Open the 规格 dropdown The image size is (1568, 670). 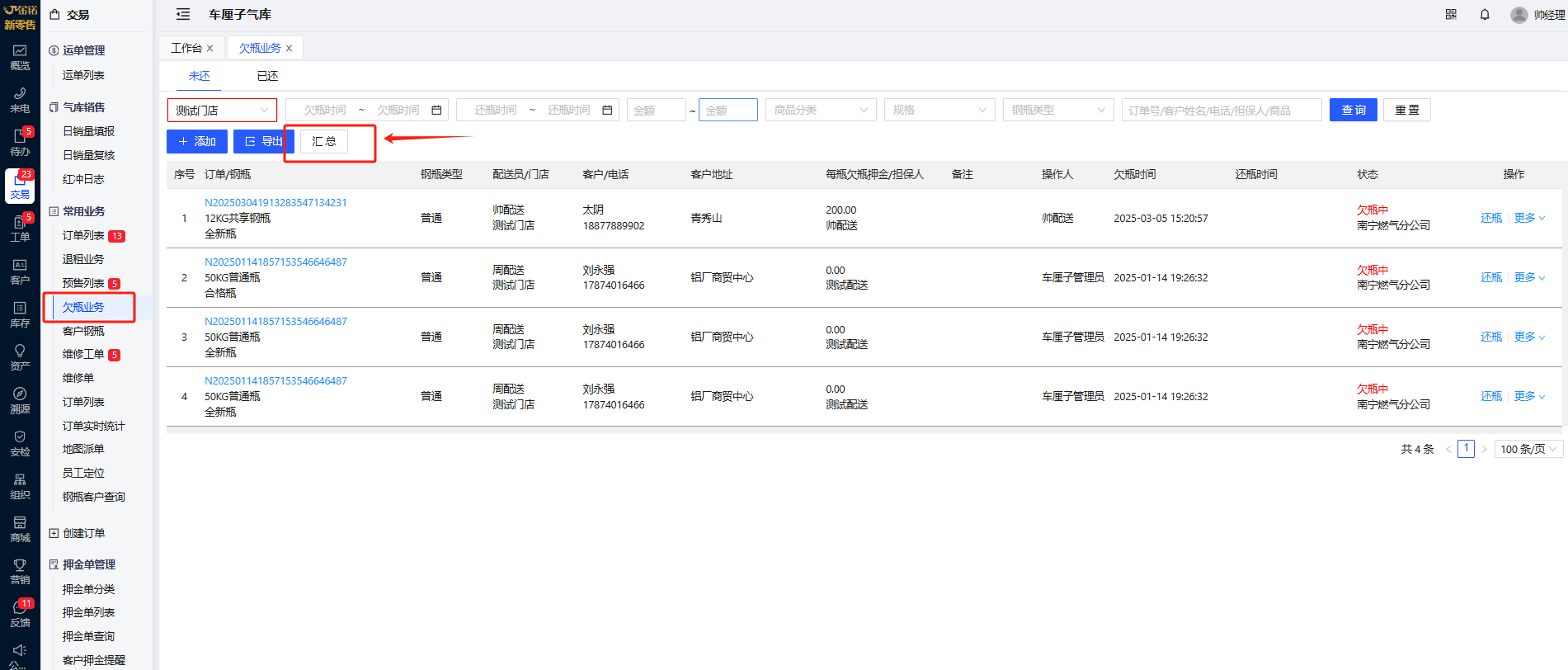[939, 110]
